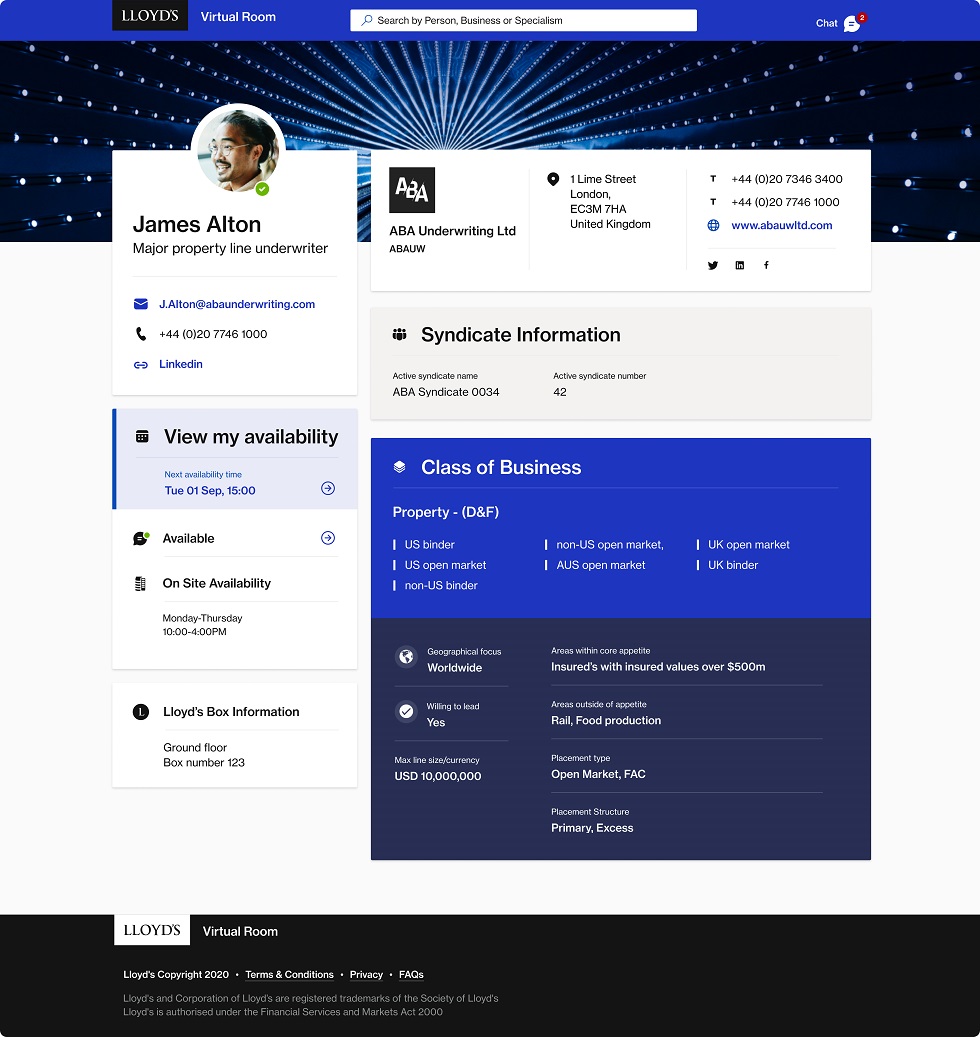Click the US open market entry
Viewport: 980px width, 1037px height.
click(x=445, y=565)
